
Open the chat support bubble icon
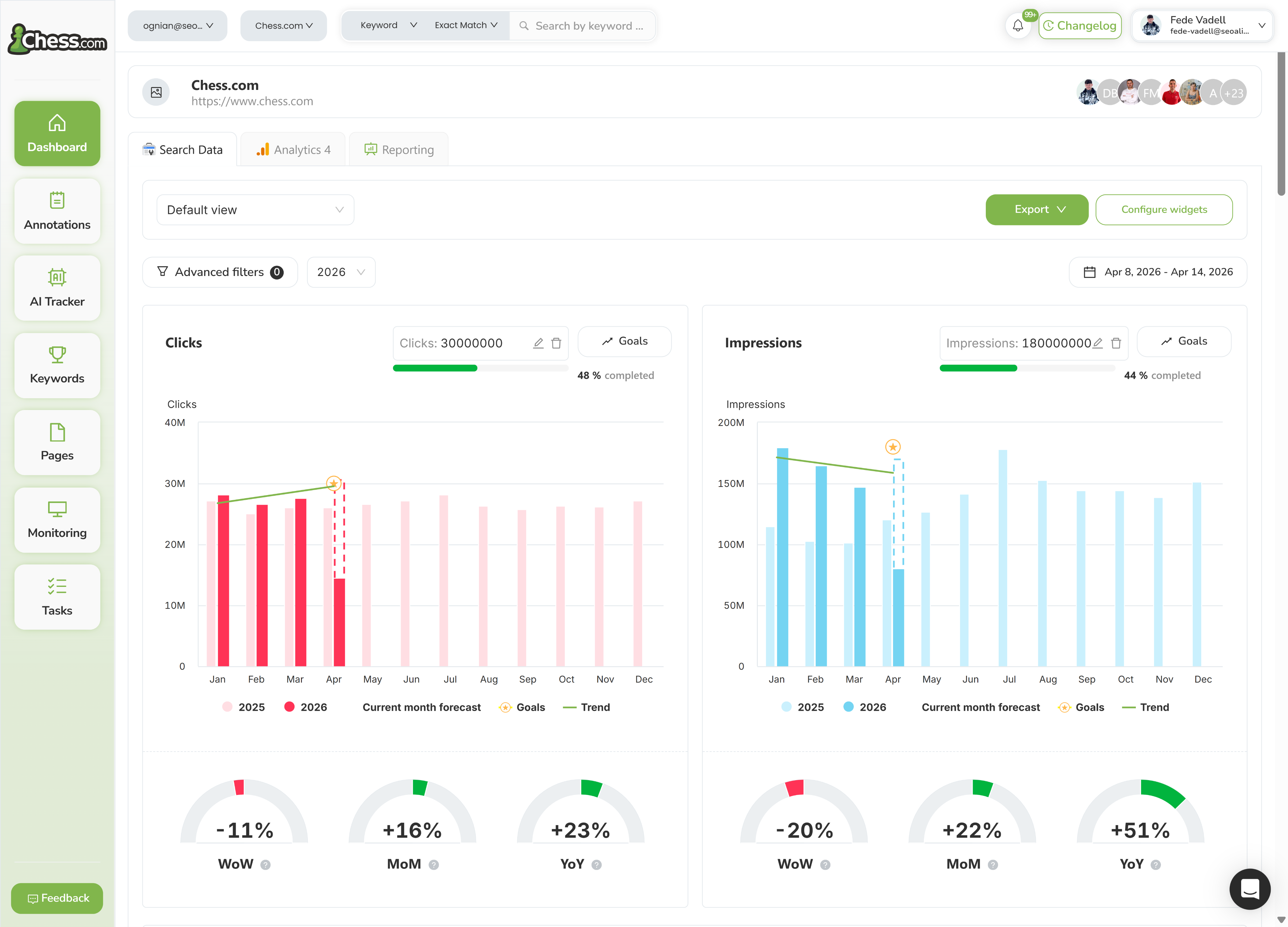coord(1249,888)
